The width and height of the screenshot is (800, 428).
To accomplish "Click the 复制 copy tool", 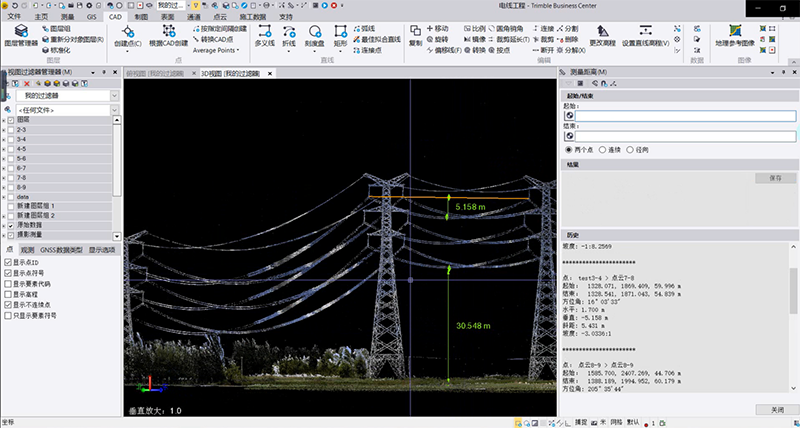I will coord(415,35).
